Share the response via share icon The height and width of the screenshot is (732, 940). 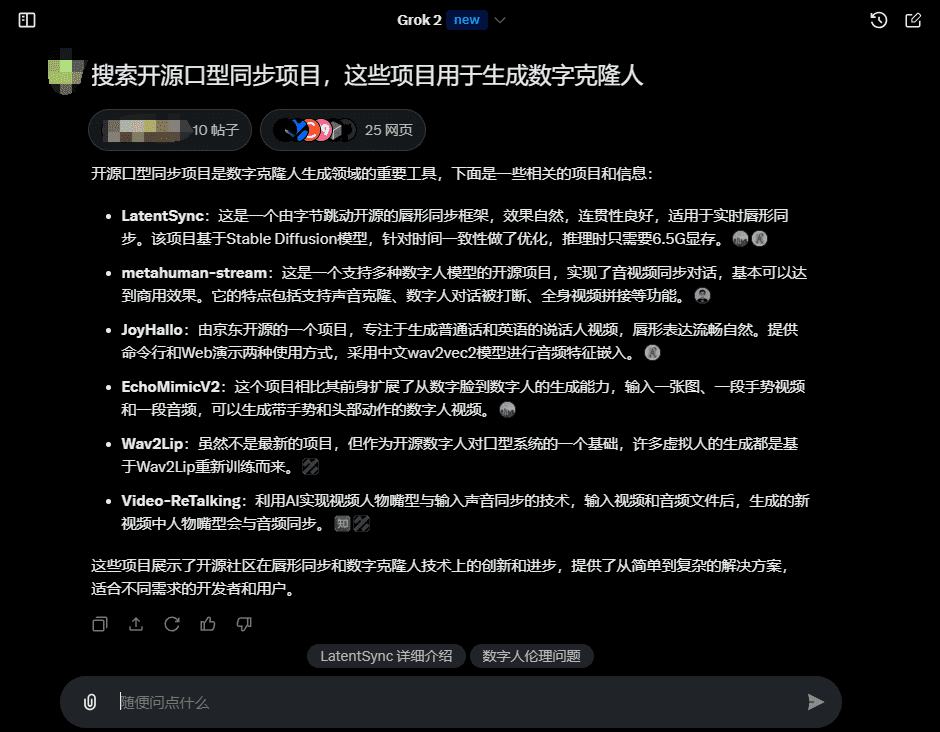click(x=136, y=624)
